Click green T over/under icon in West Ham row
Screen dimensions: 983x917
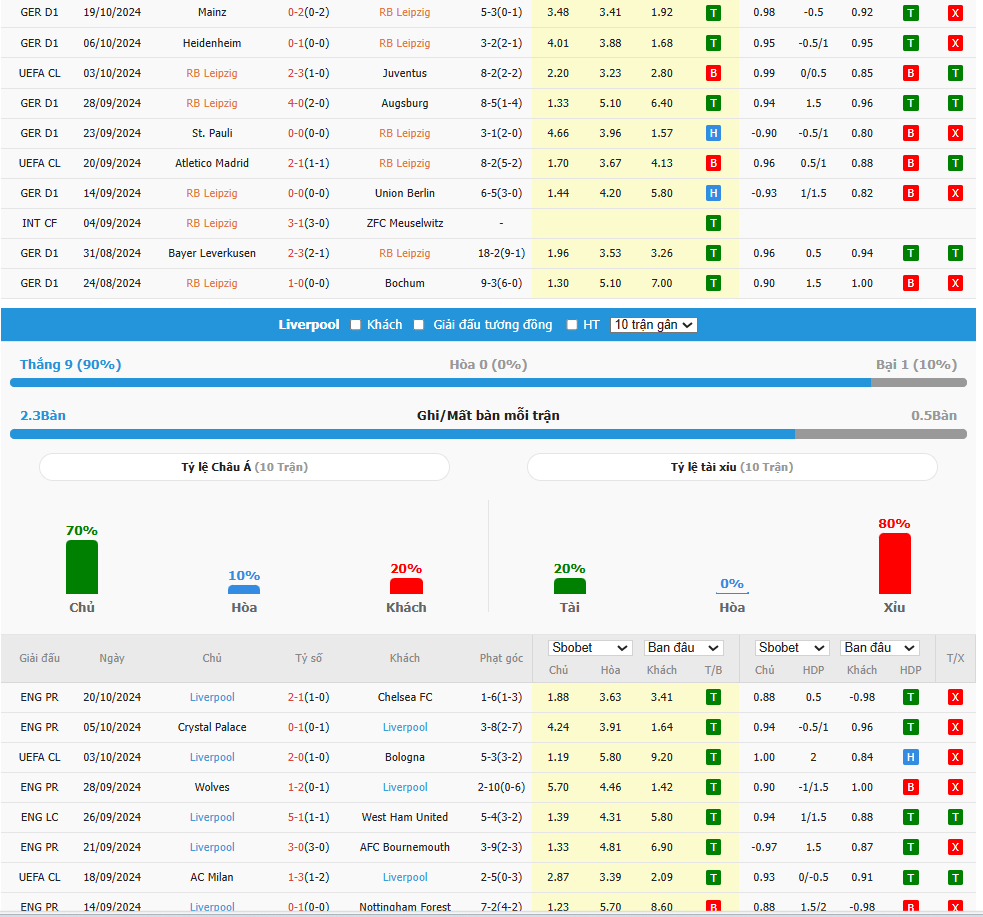tap(955, 817)
